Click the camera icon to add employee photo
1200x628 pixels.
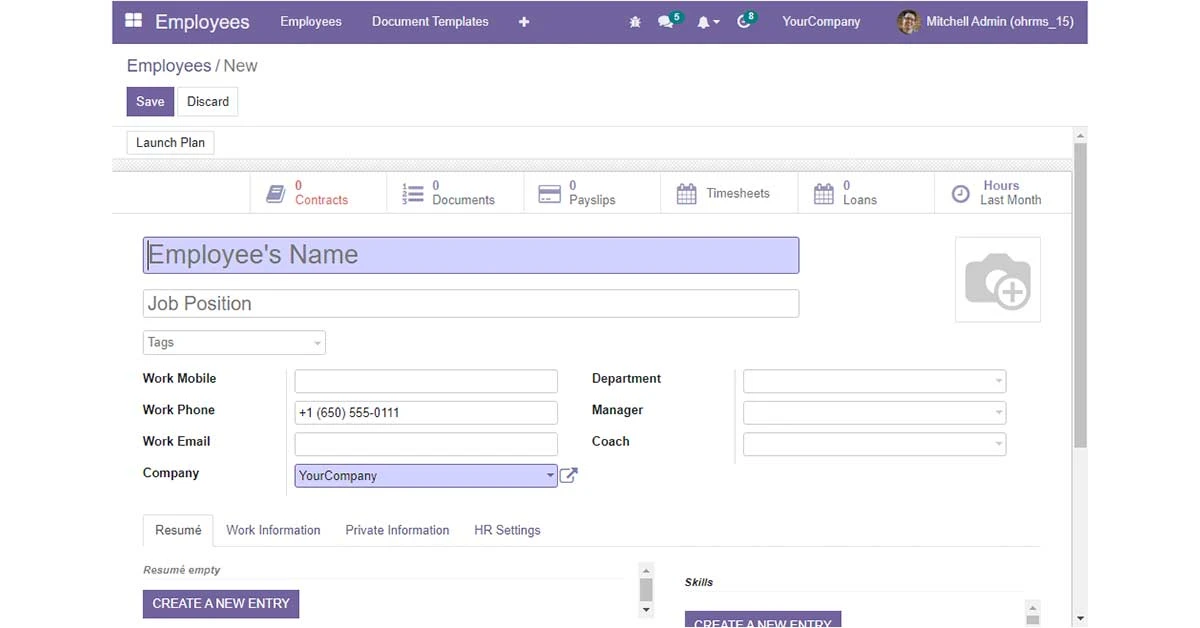(x=997, y=281)
